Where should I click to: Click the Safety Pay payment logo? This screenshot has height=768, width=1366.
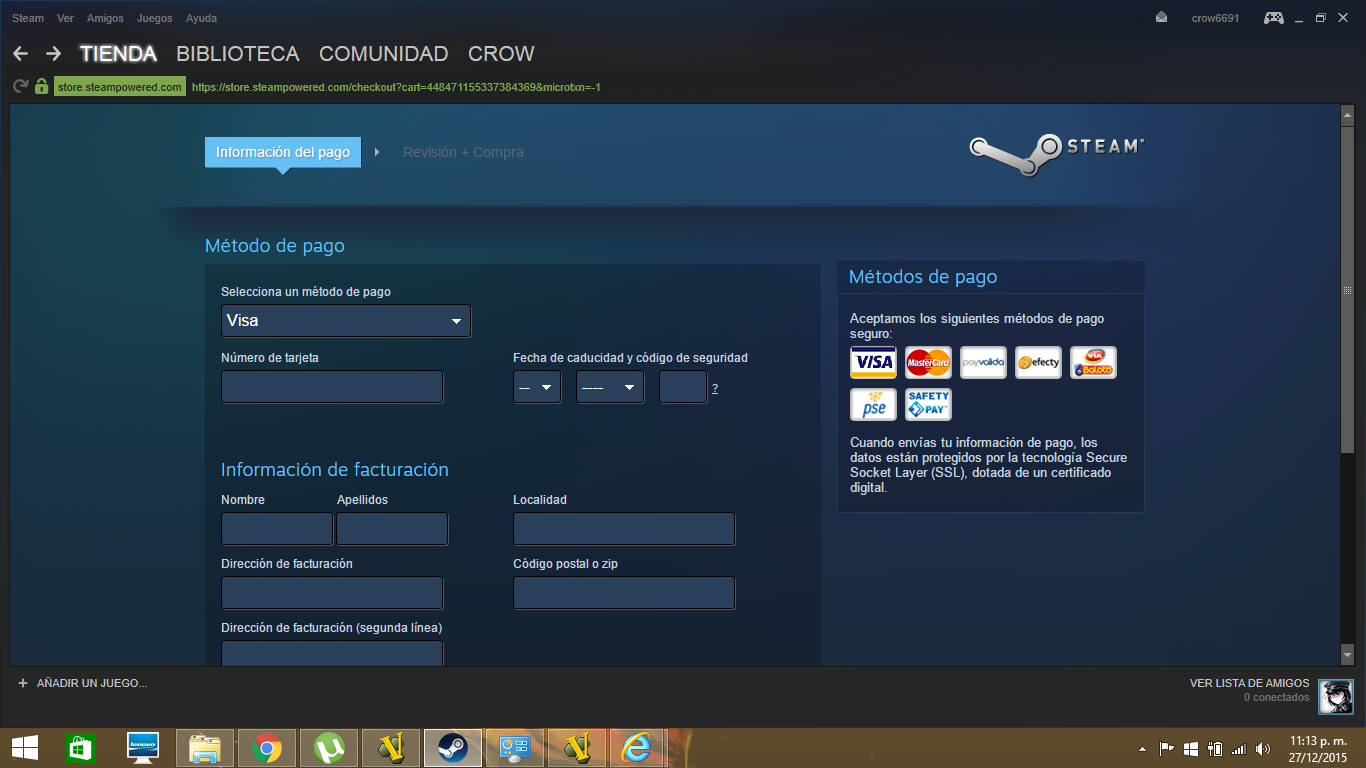pos(928,404)
